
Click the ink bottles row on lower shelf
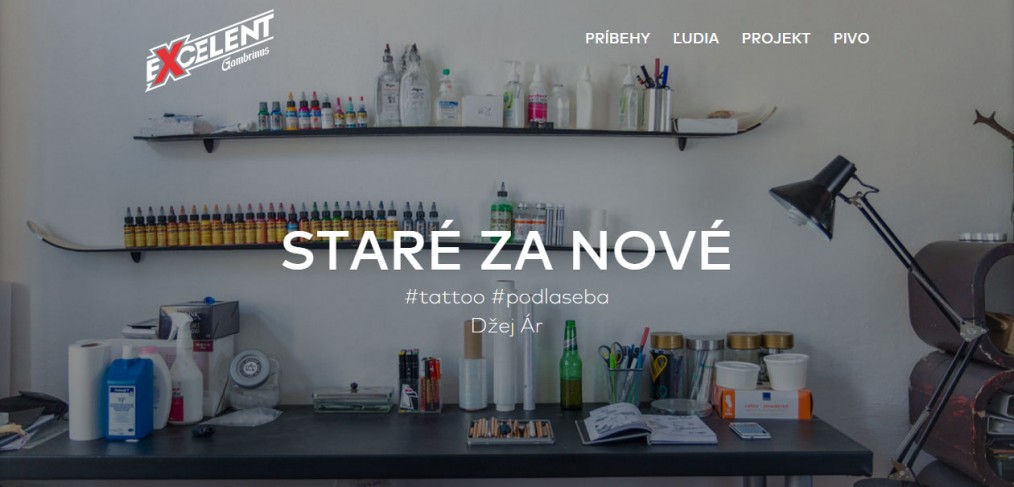pyautogui.click(x=281, y=224)
